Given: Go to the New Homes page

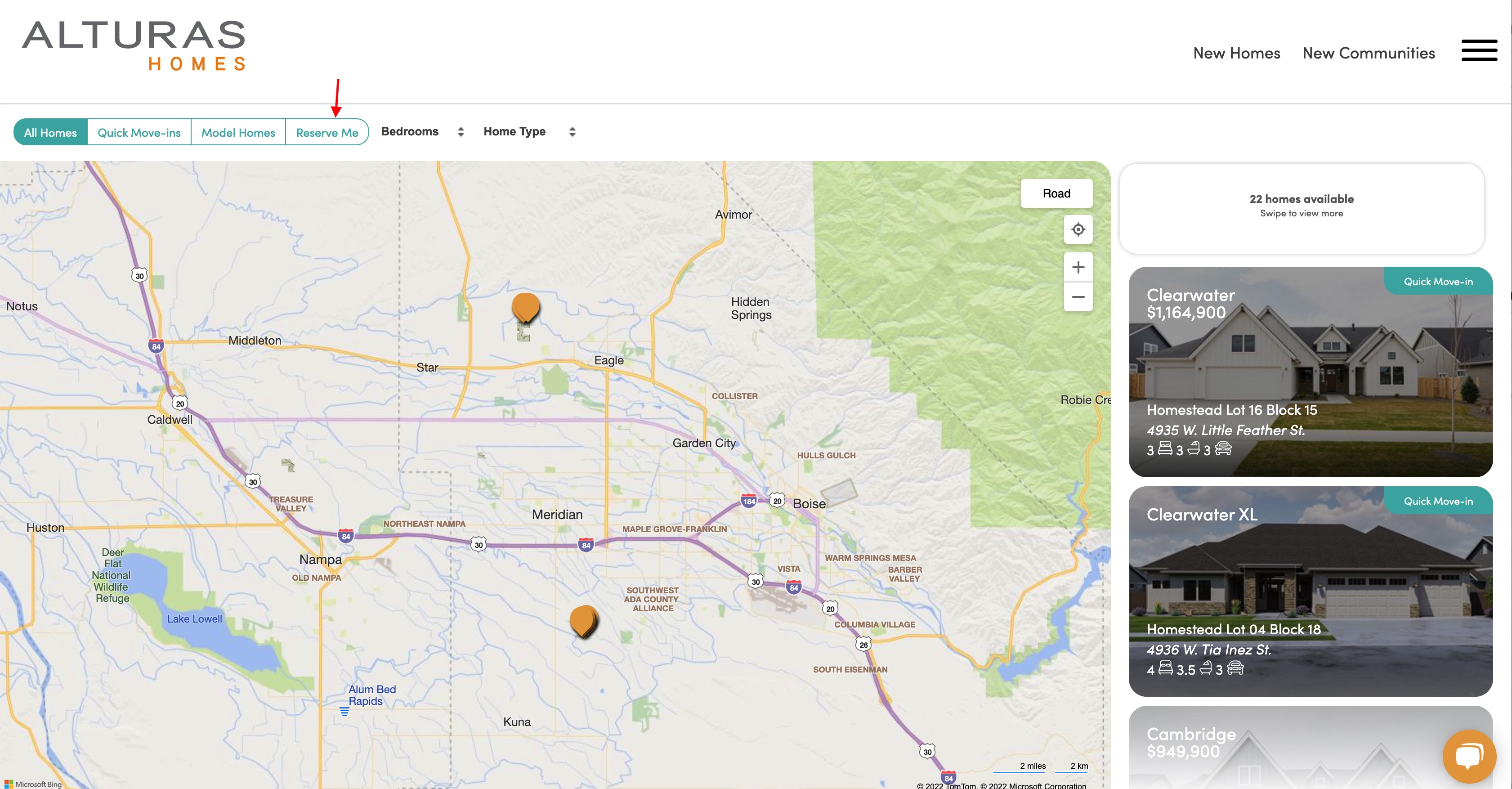Looking at the screenshot, I should [x=1237, y=54].
